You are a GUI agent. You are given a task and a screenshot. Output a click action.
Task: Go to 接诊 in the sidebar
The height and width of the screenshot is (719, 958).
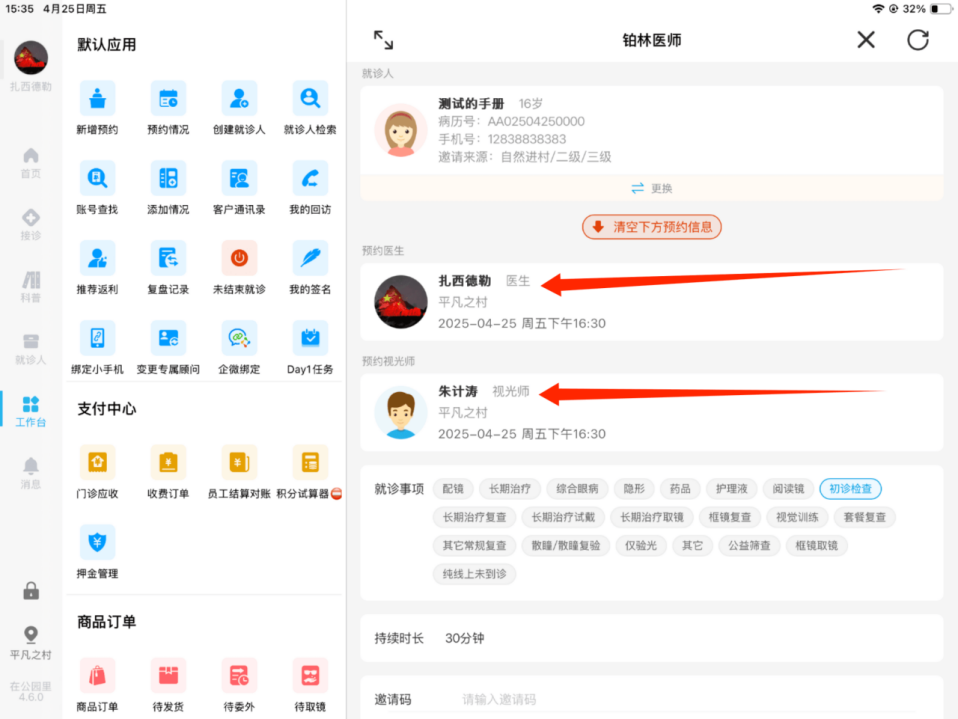pyautogui.click(x=31, y=224)
